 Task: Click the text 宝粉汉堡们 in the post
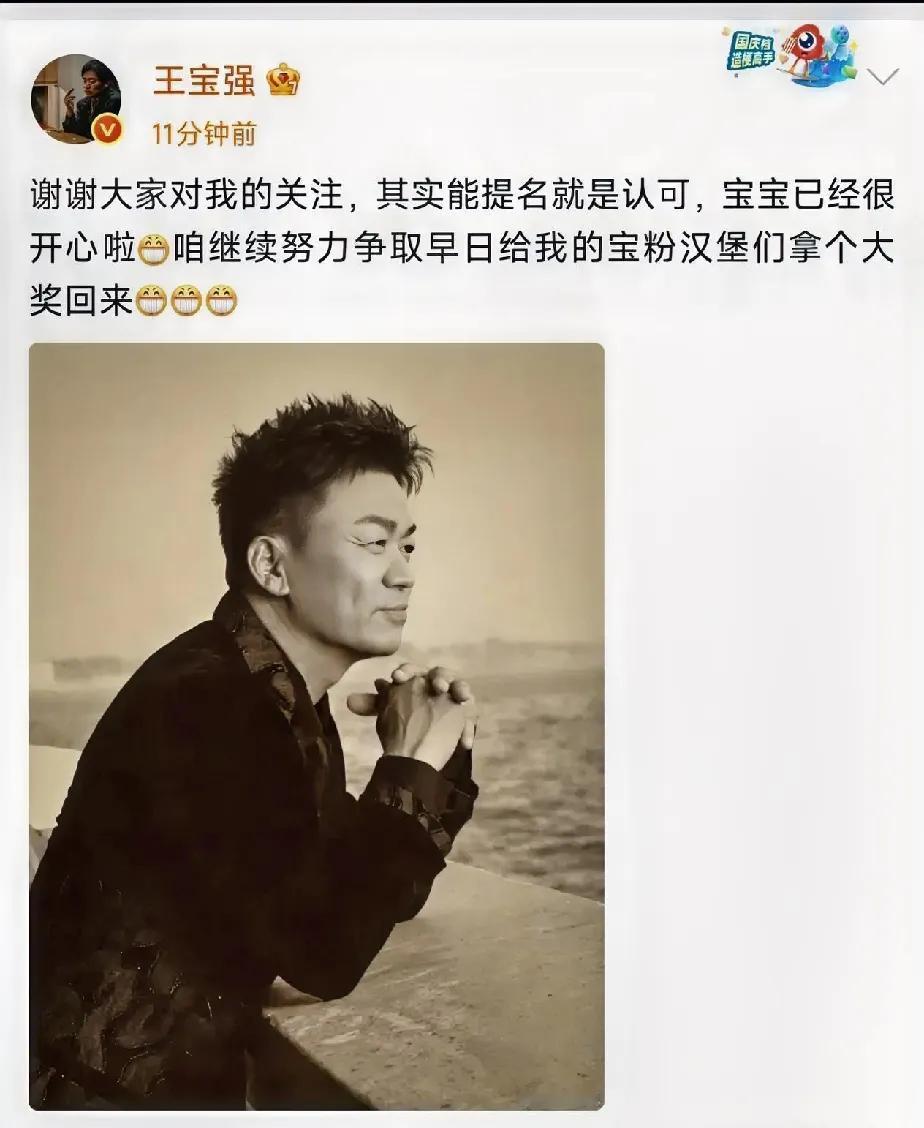(694, 249)
